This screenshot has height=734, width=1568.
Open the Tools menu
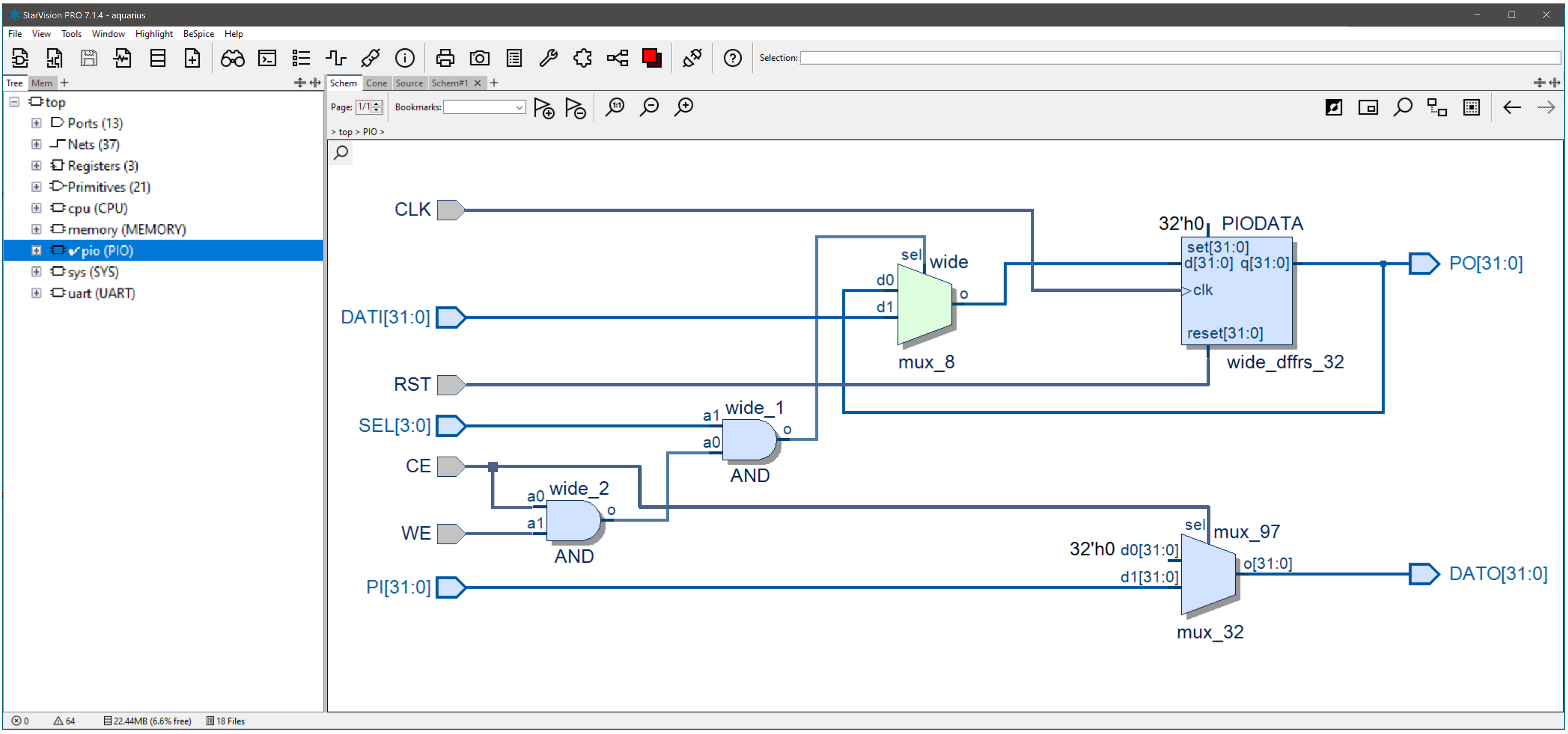(71, 33)
